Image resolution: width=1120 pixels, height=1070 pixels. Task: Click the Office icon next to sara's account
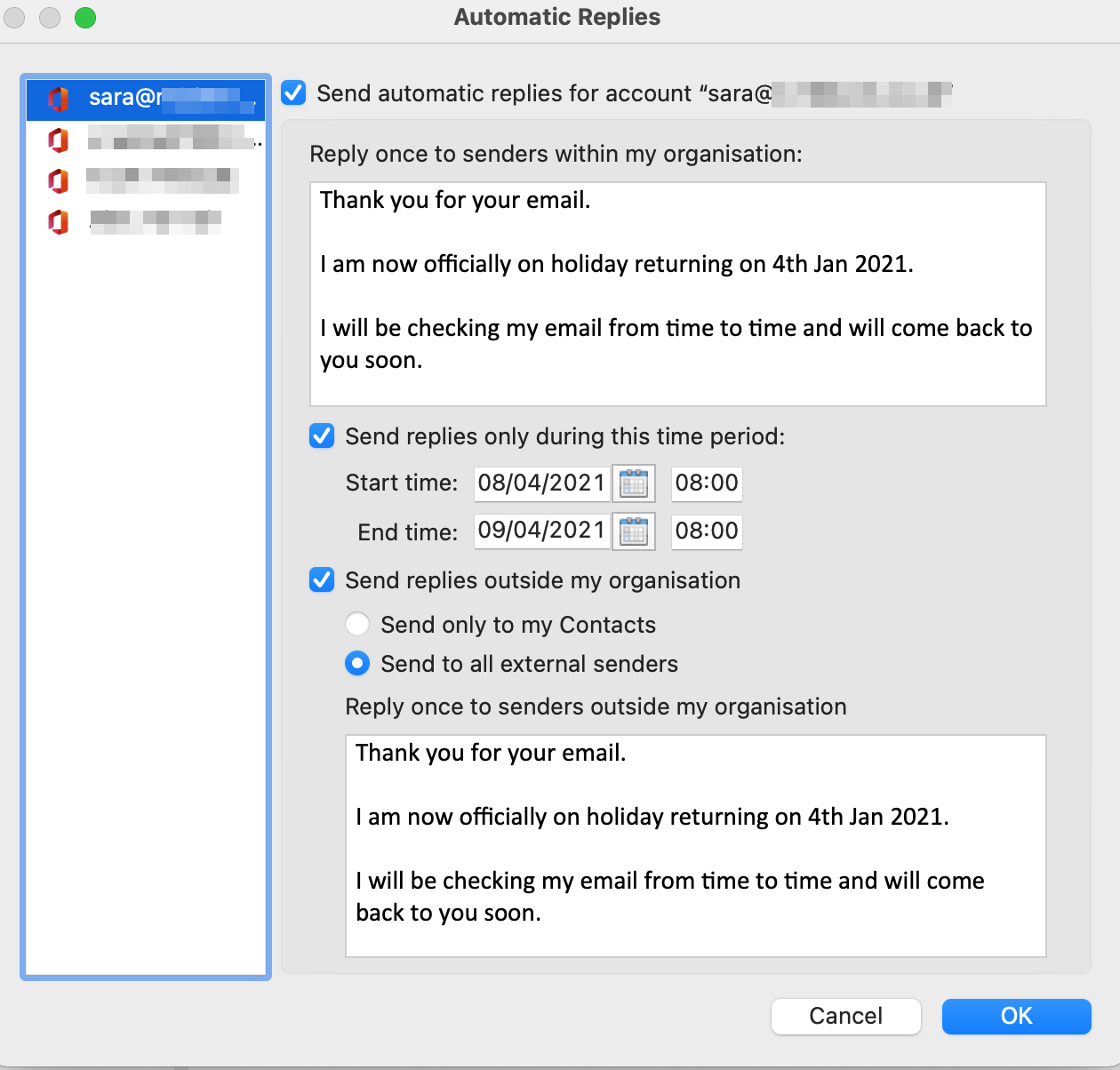(58, 99)
